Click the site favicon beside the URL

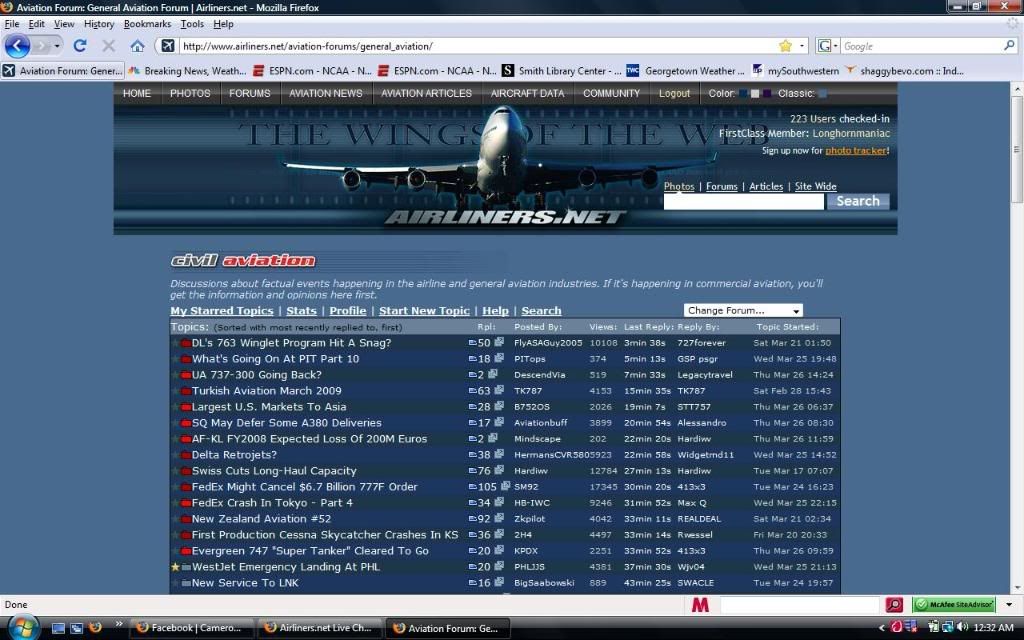pyautogui.click(x=168, y=46)
